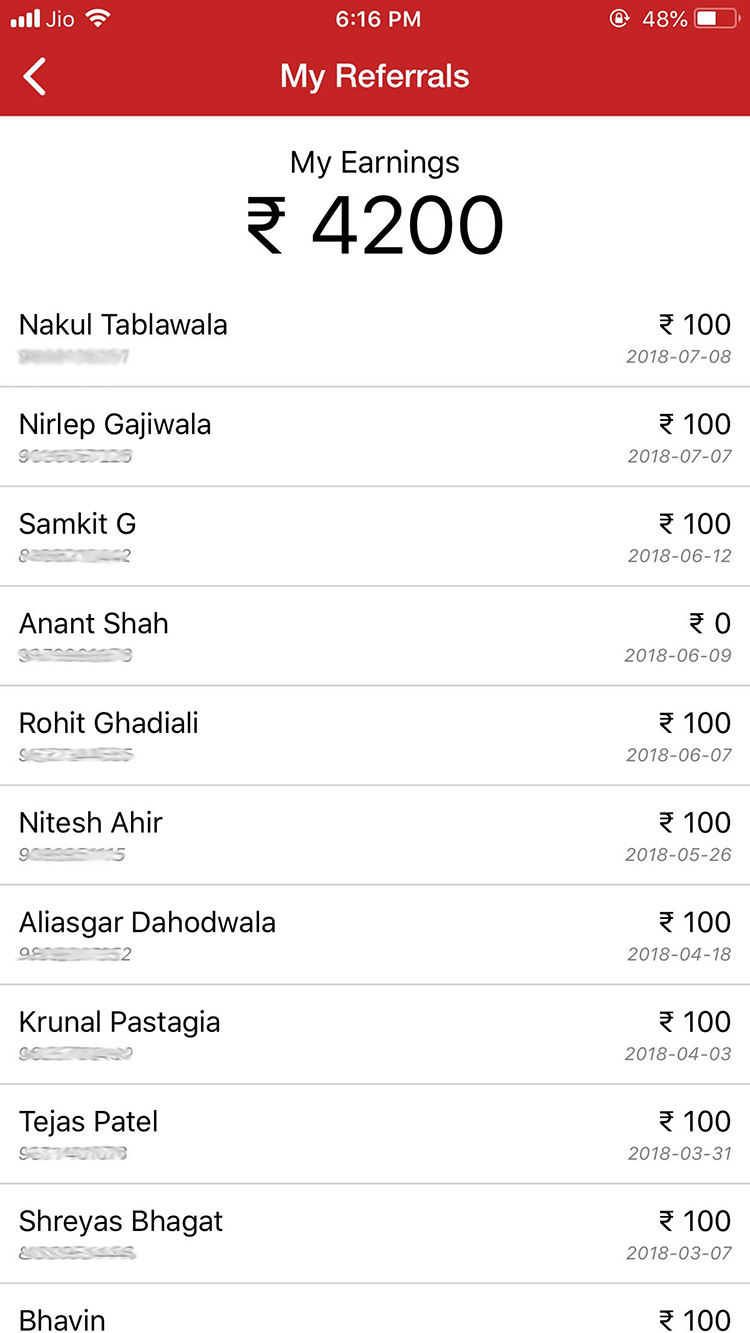Tap the cellular signal bars icon
This screenshot has width=750, height=1333.
click(x=24, y=19)
